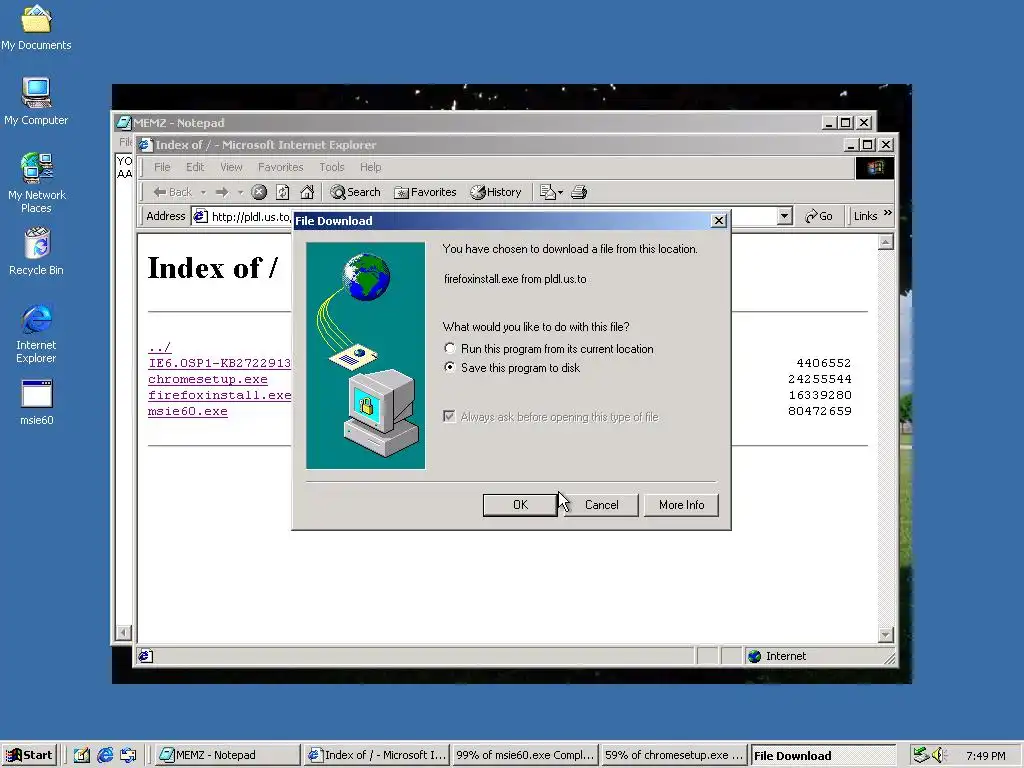The width and height of the screenshot is (1024, 768).
Task: Open History pane in IE toolbar
Action: [496, 192]
